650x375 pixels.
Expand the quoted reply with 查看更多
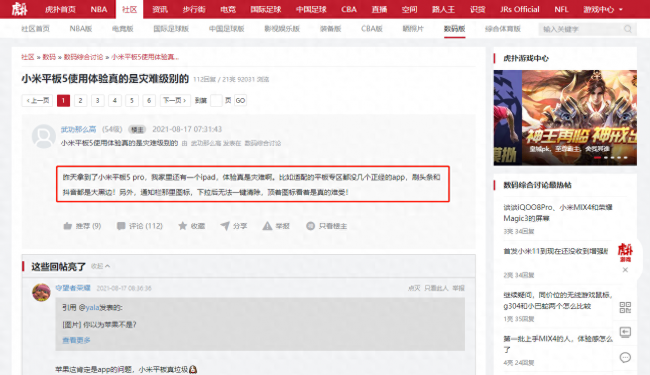pos(76,340)
